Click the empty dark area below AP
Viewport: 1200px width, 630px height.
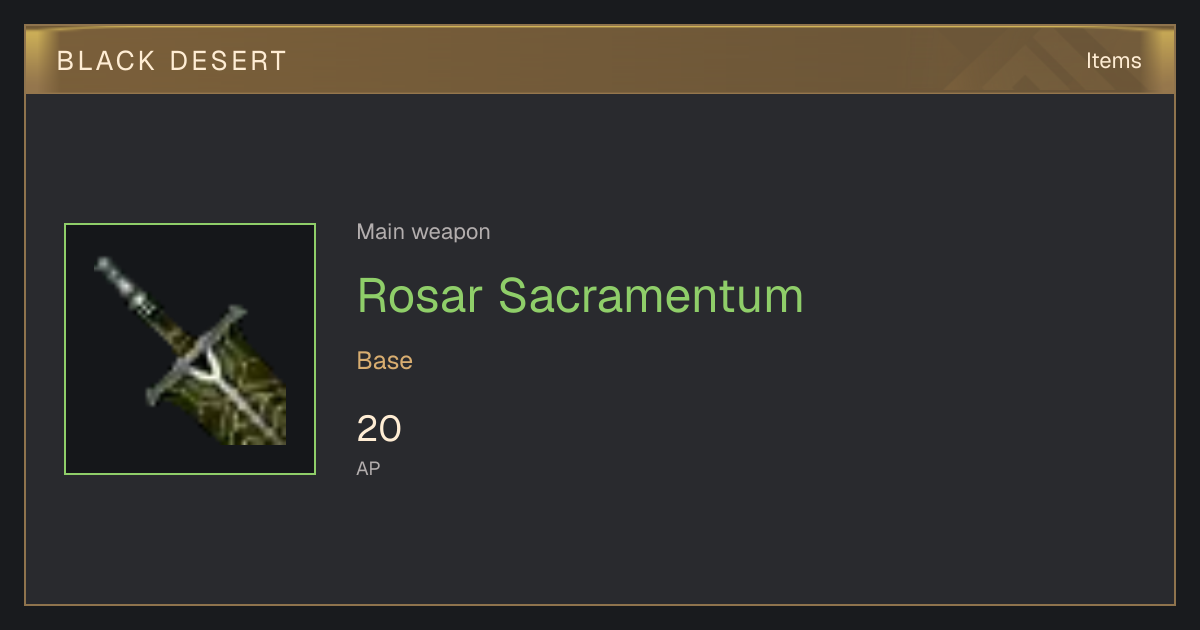coord(600,540)
